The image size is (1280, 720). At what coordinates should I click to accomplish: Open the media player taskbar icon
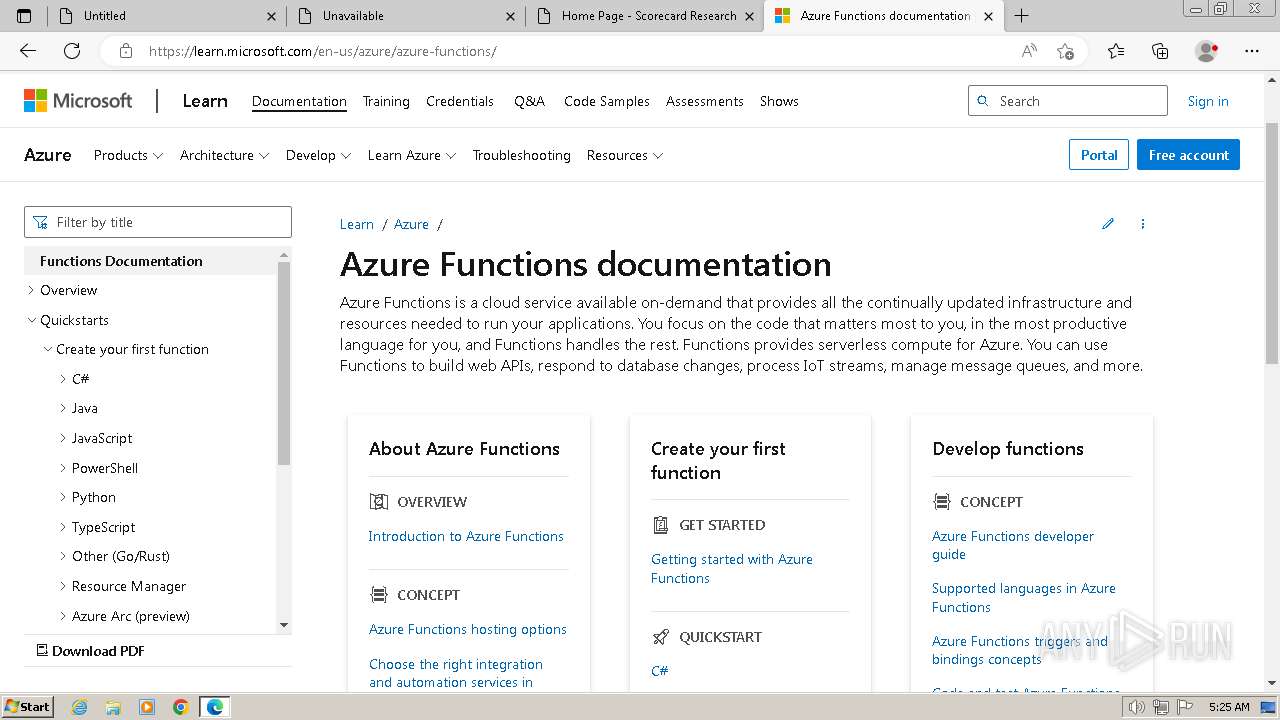147,707
